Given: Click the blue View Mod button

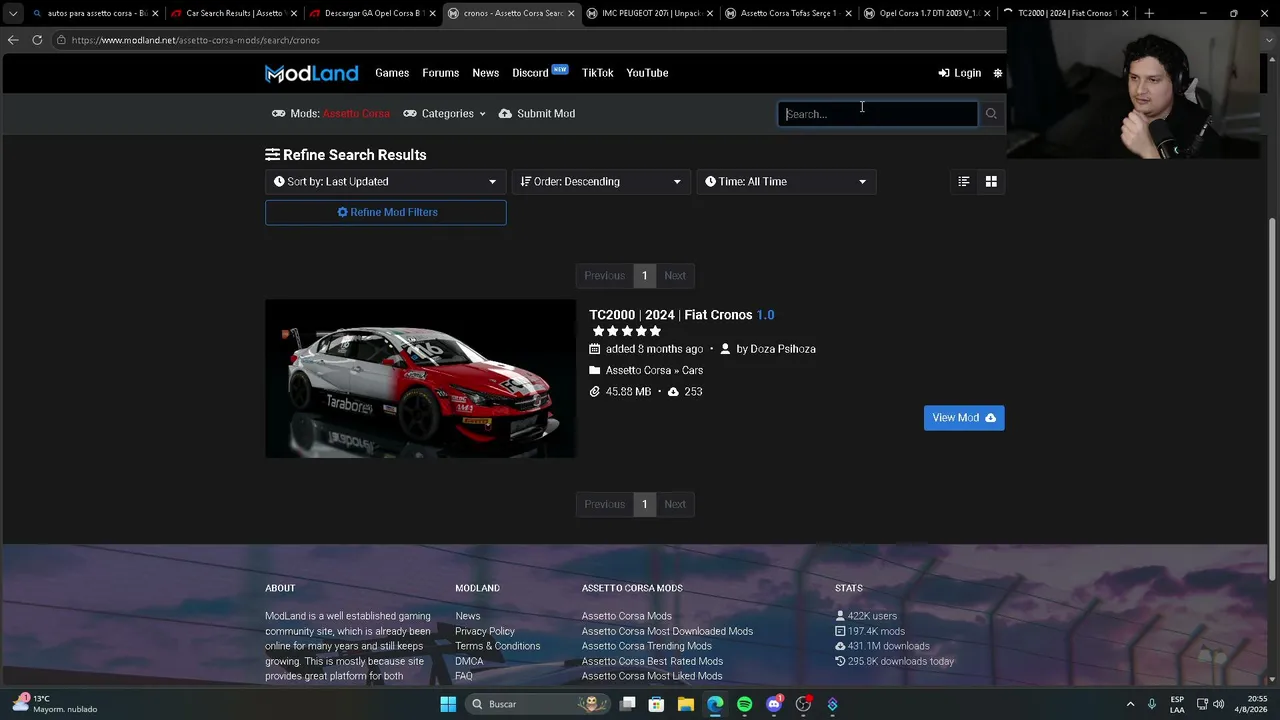Looking at the screenshot, I should click(x=964, y=418).
